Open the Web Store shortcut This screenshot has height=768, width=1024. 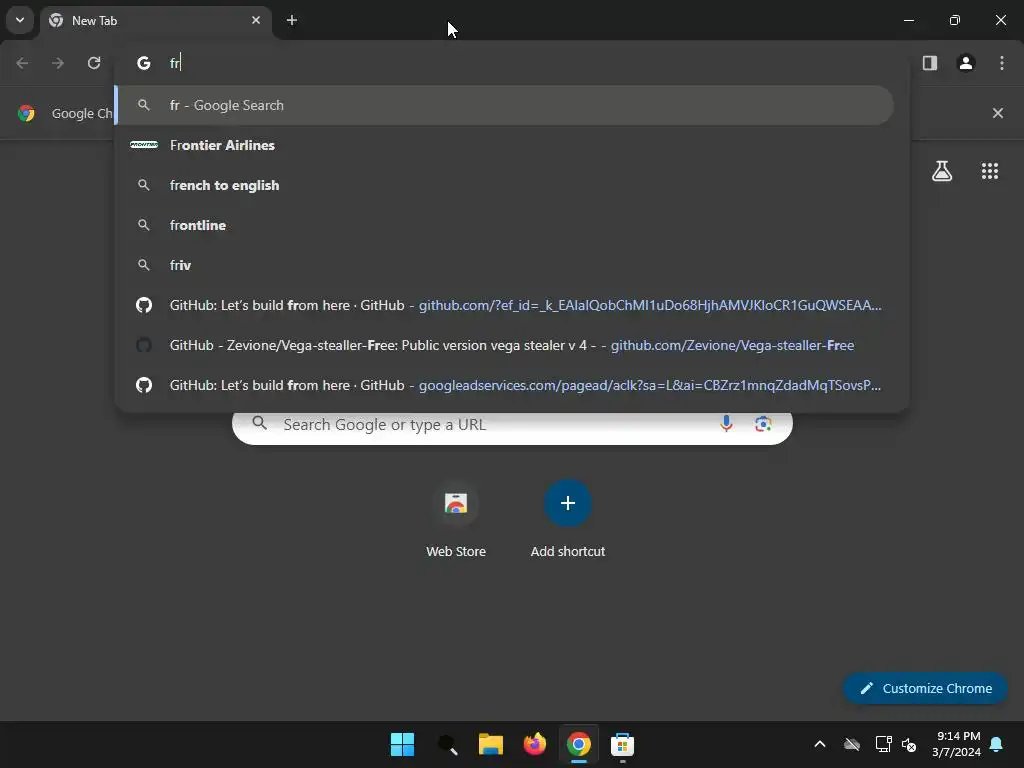click(456, 520)
